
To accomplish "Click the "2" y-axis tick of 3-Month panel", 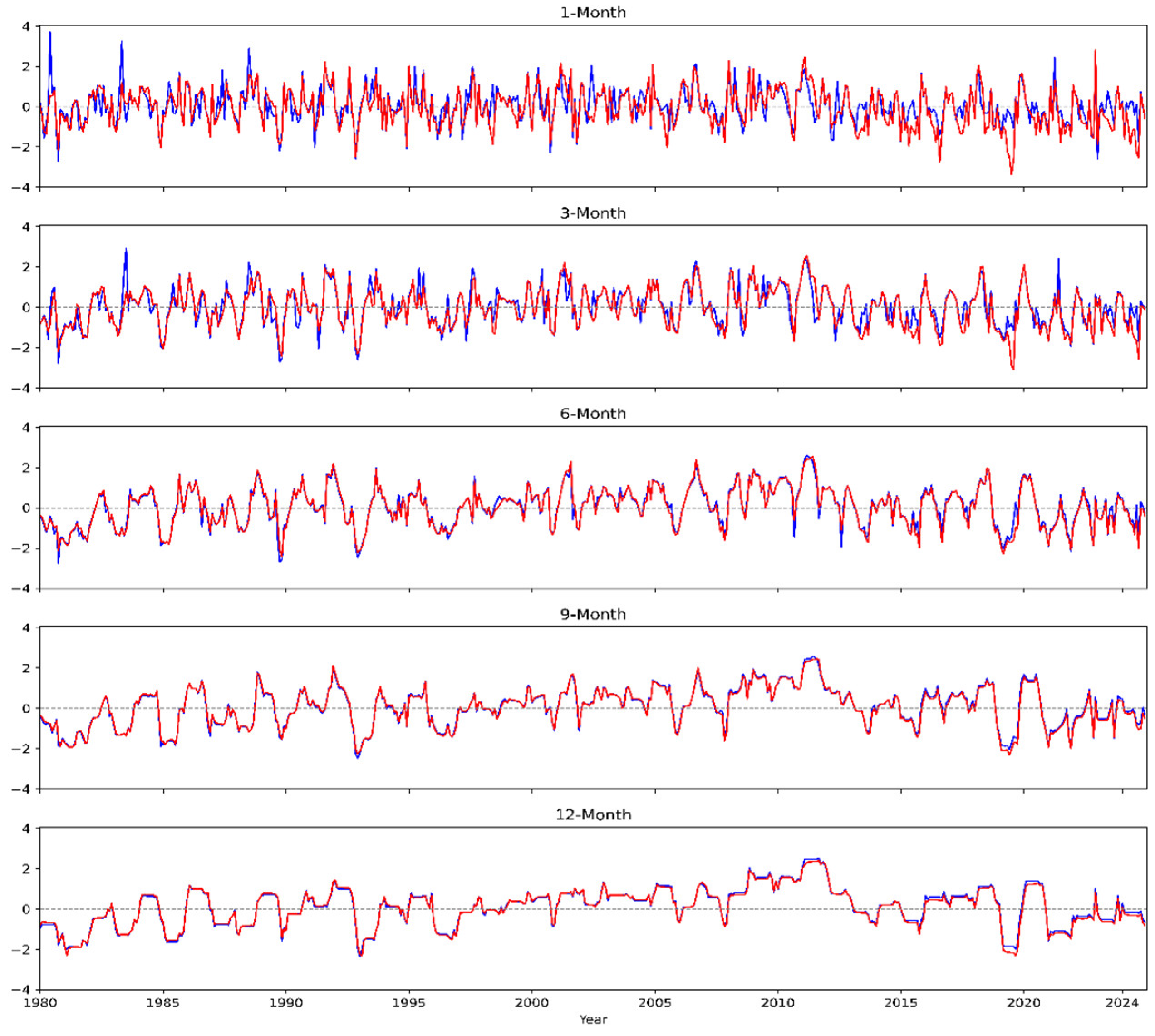I will point(27,267).
